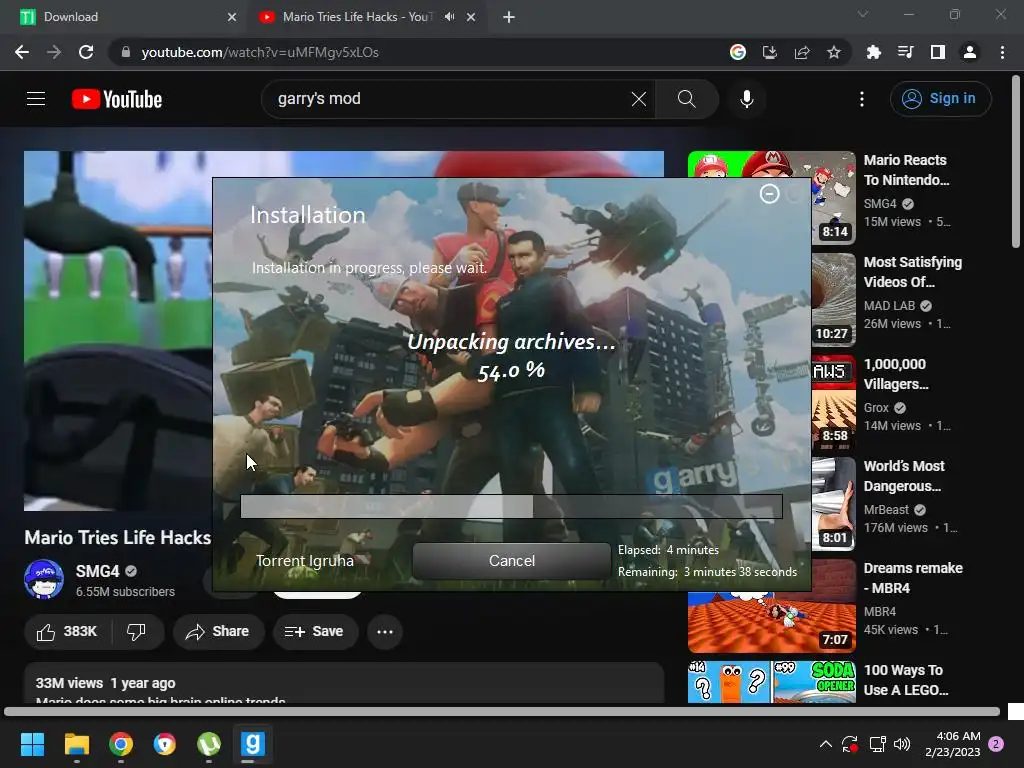Open YouTube hamburger guide menu
This screenshot has height=768, width=1024.
36,99
